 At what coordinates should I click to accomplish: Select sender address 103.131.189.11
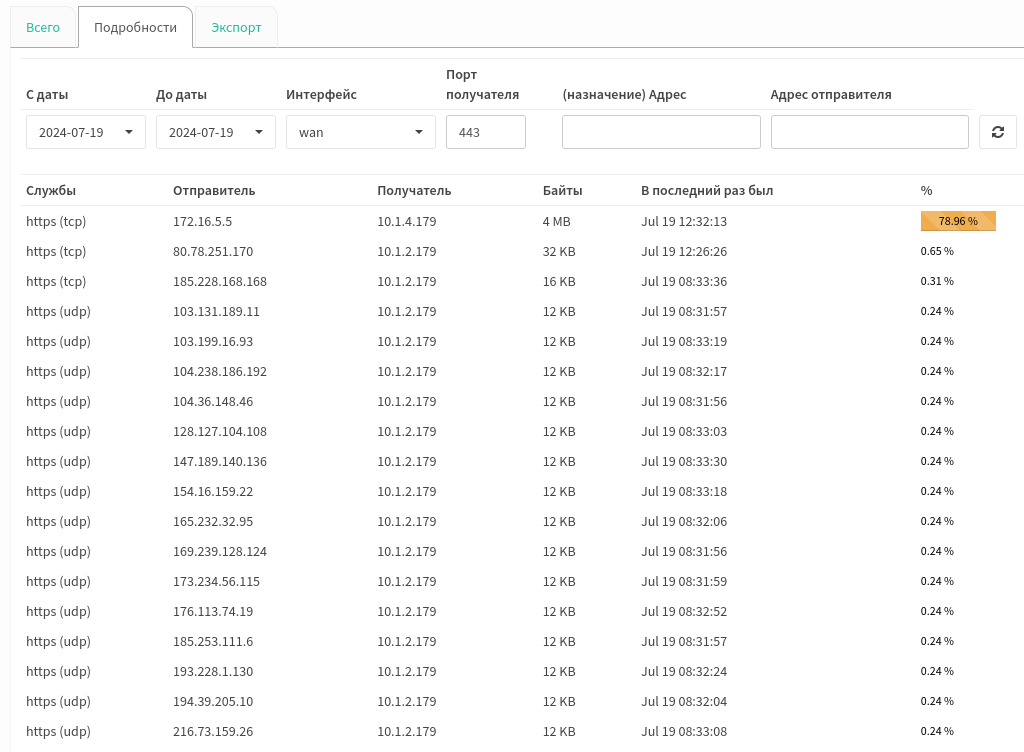tap(216, 311)
